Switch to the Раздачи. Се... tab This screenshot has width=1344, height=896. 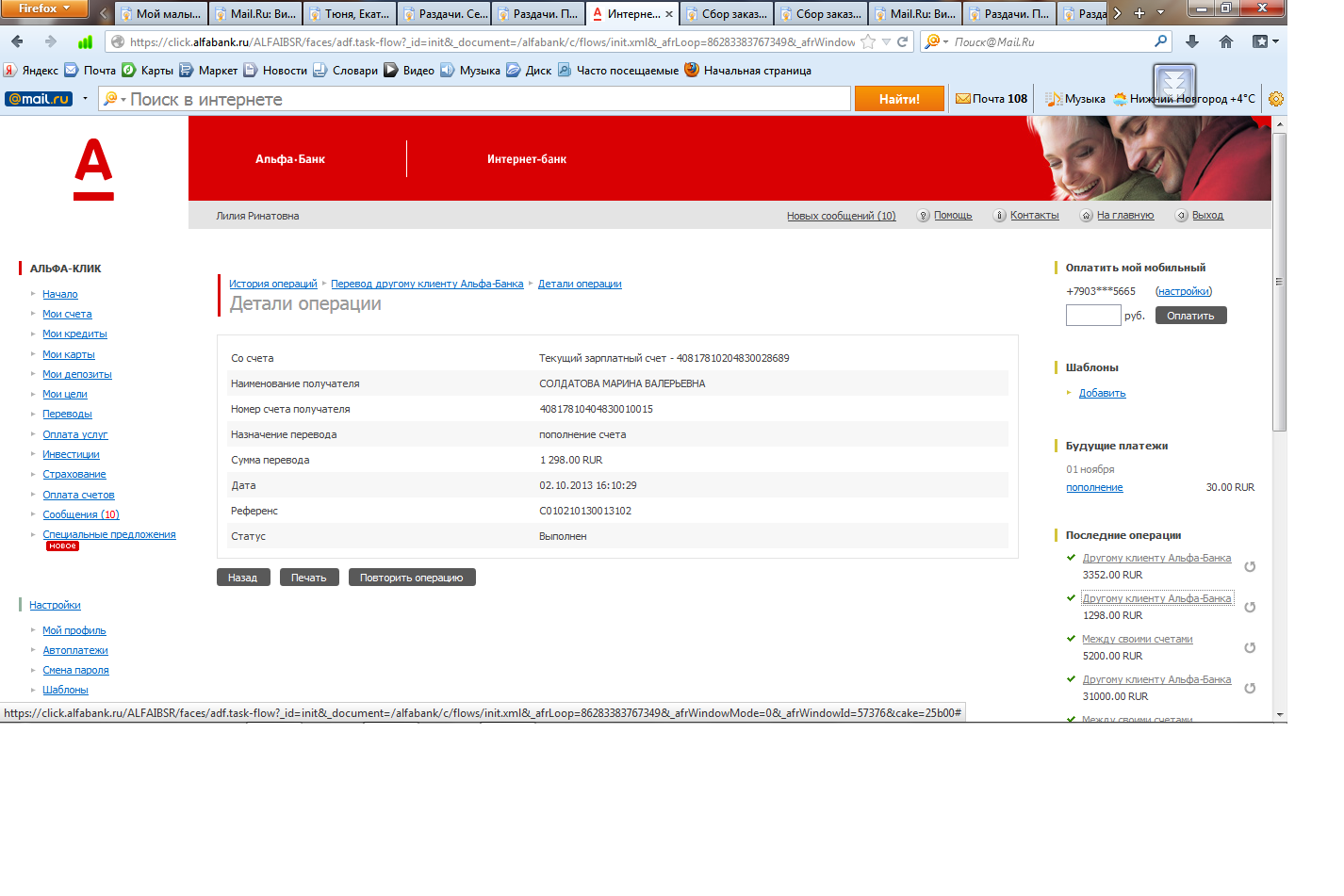[x=443, y=14]
